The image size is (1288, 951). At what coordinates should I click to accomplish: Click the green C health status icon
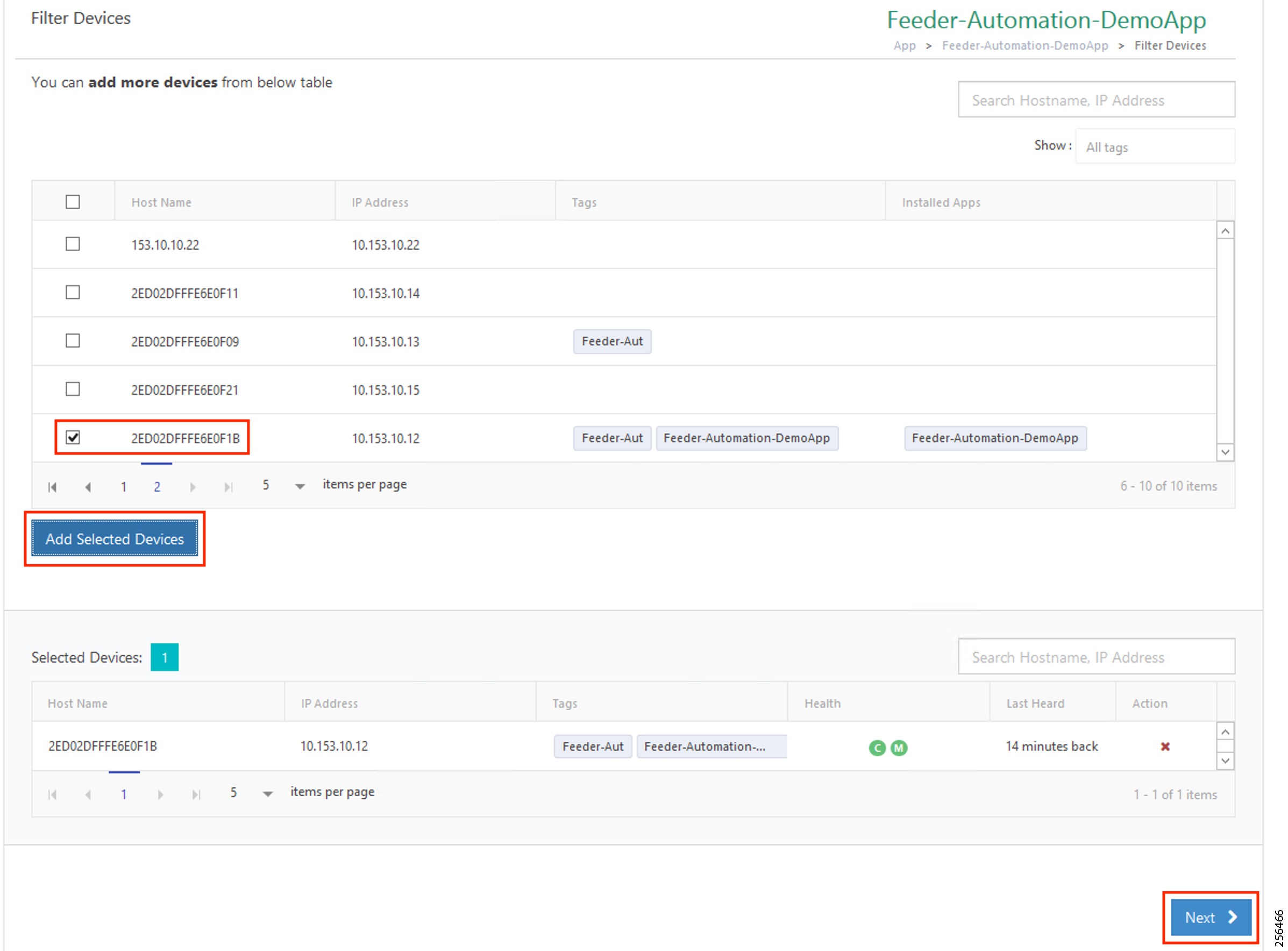[x=877, y=748]
